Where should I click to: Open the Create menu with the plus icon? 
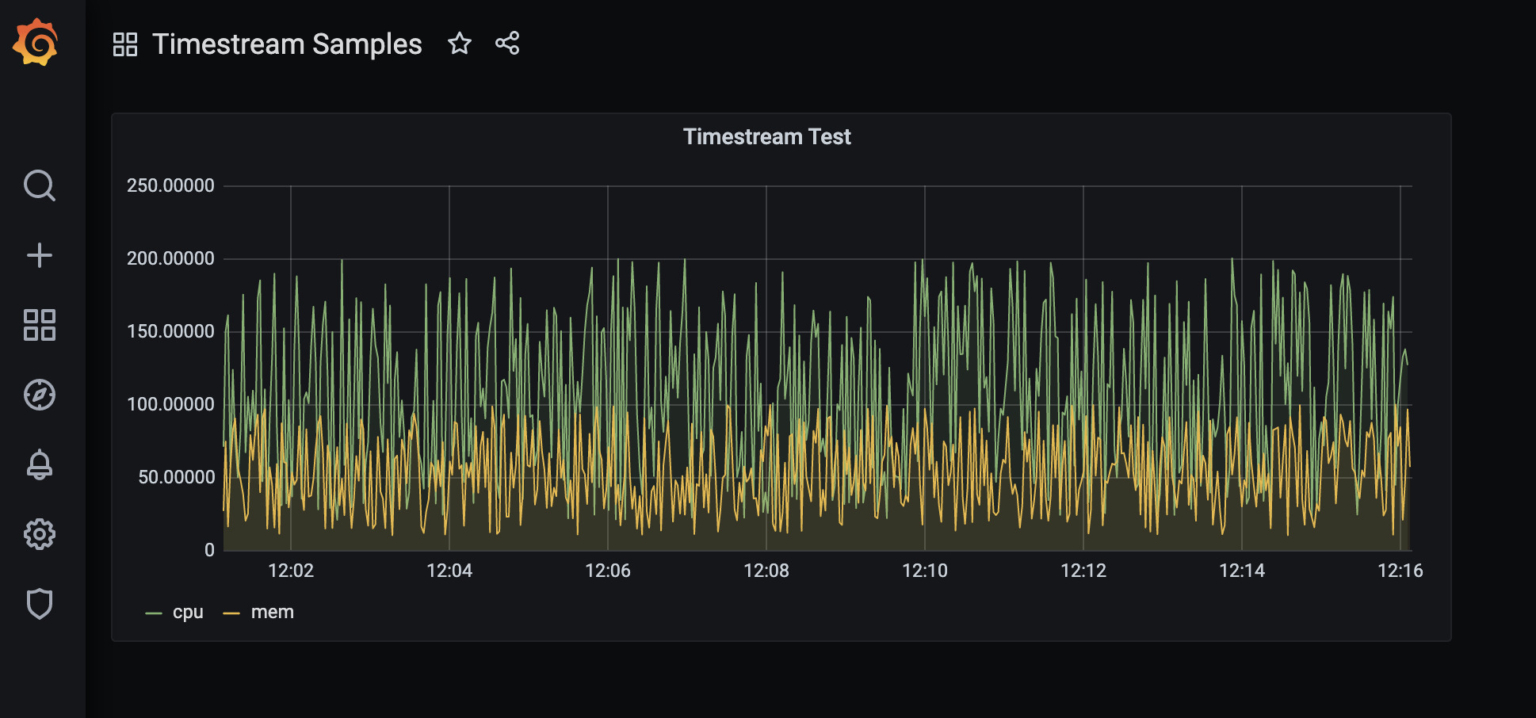tap(39, 254)
